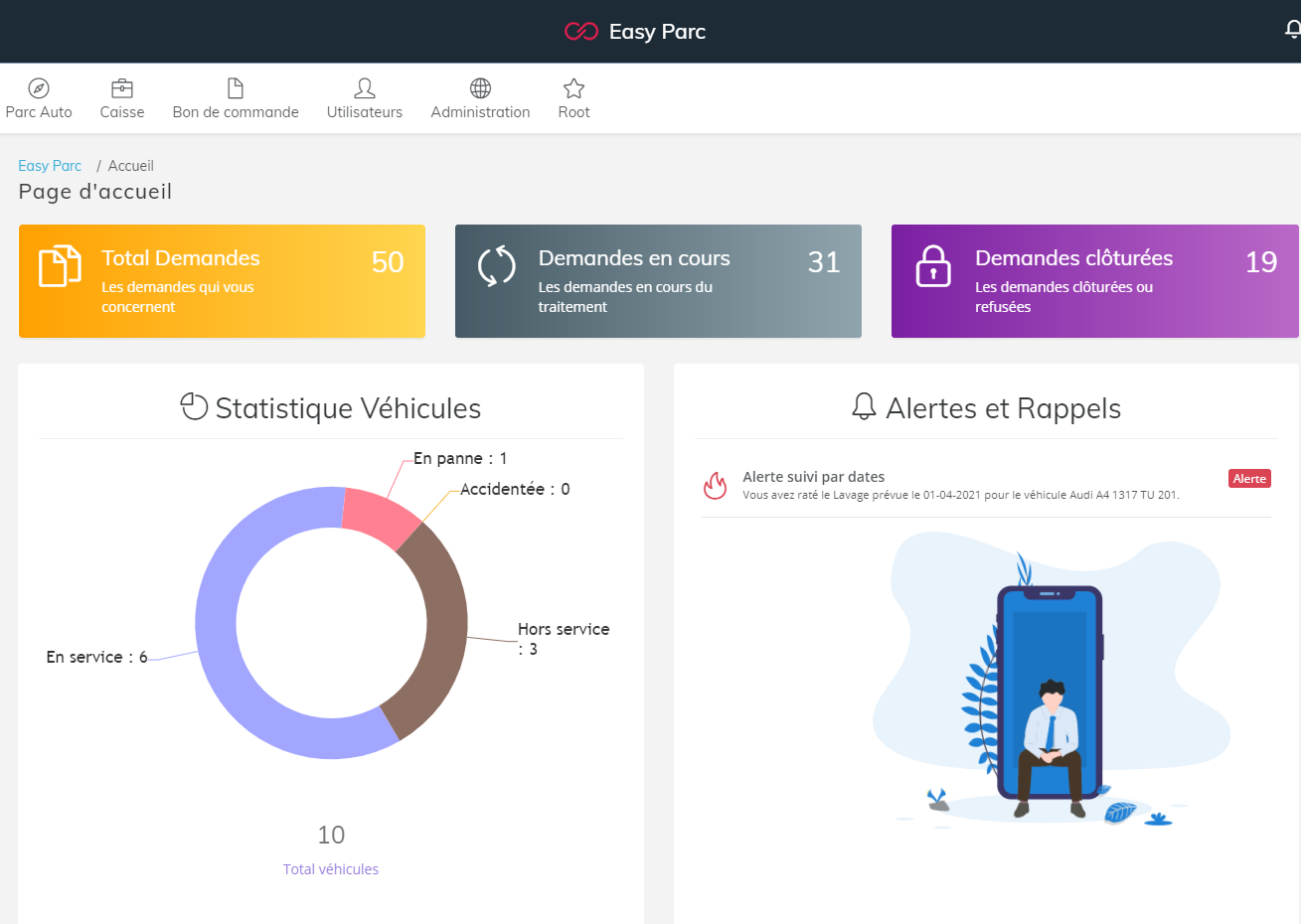Click the Easy Parc breadcrumb link
This screenshot has height=924, width=1304.
[50, 166]
